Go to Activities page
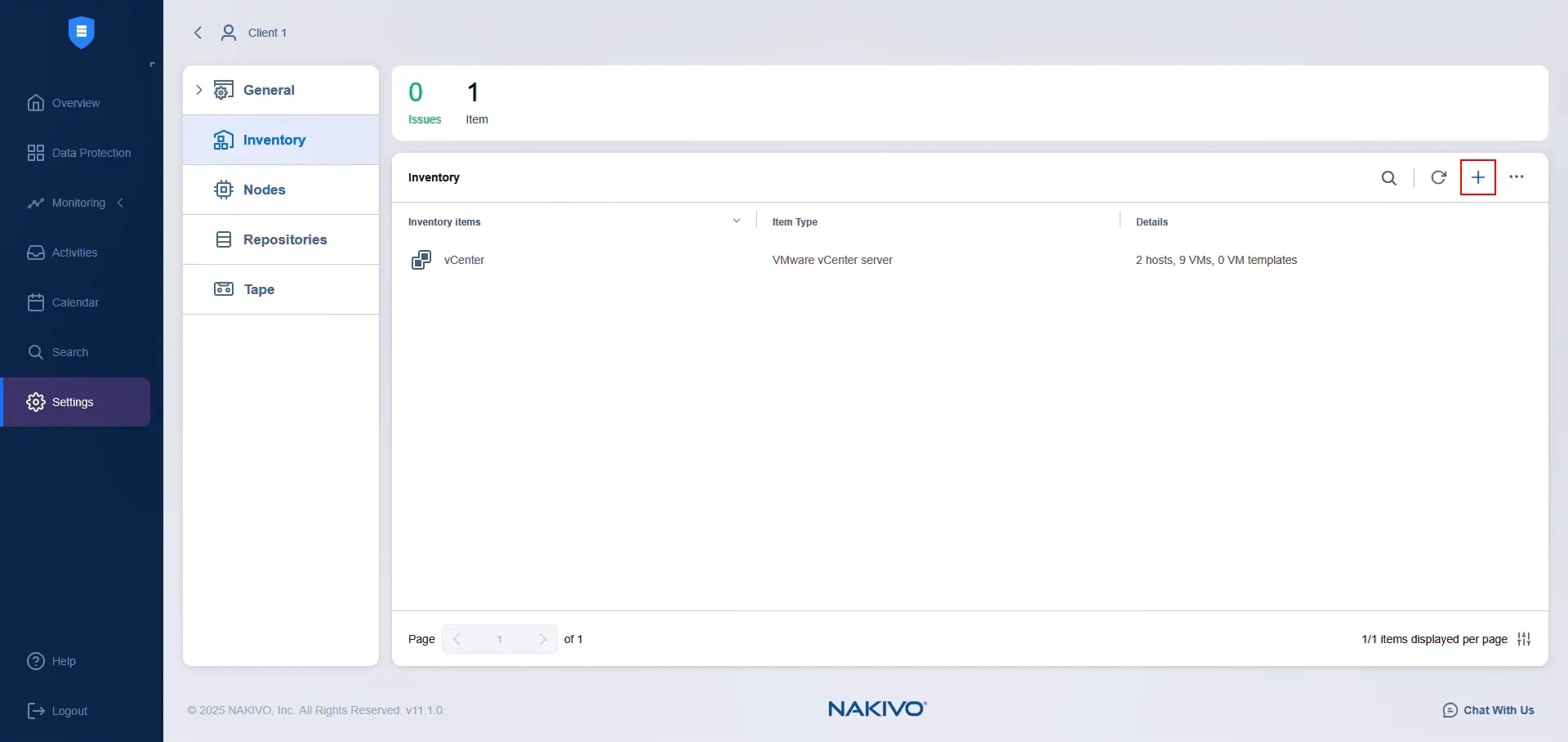The height and width of the screenshot is (742, 1568). (x=62, y=253)
